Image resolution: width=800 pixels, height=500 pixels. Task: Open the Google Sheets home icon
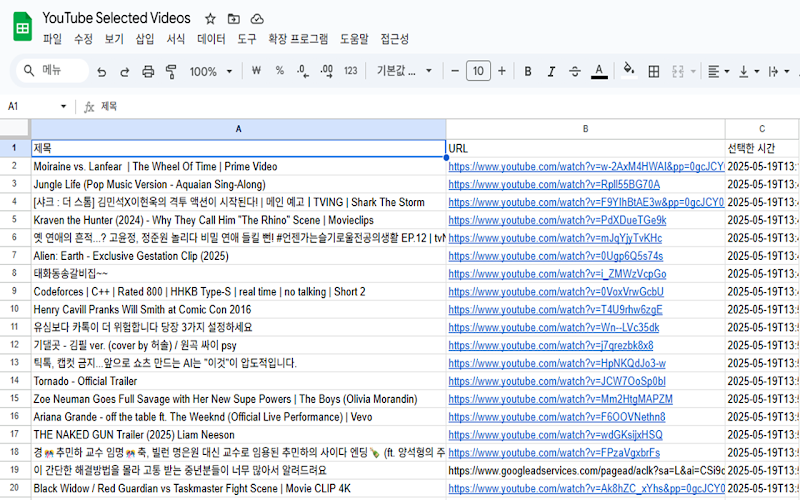click(22, 28)
